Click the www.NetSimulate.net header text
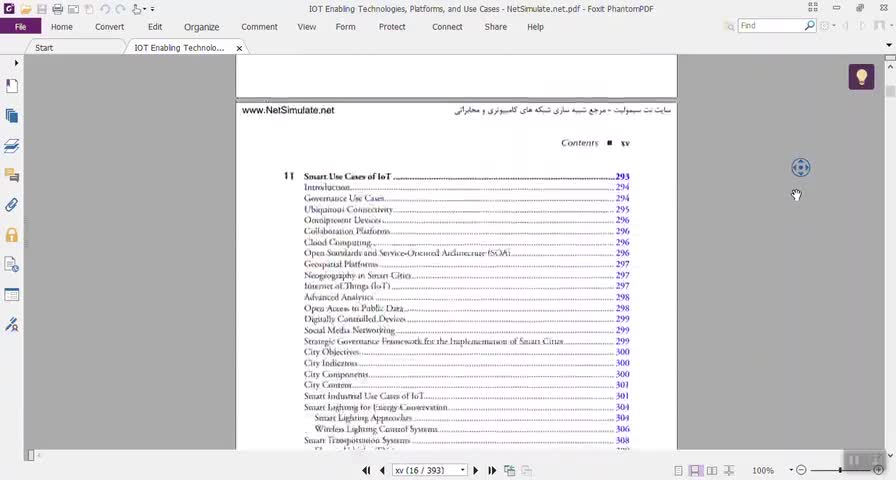Image resolution: width=896 pixels, height=480 pixels. [288, 110]
